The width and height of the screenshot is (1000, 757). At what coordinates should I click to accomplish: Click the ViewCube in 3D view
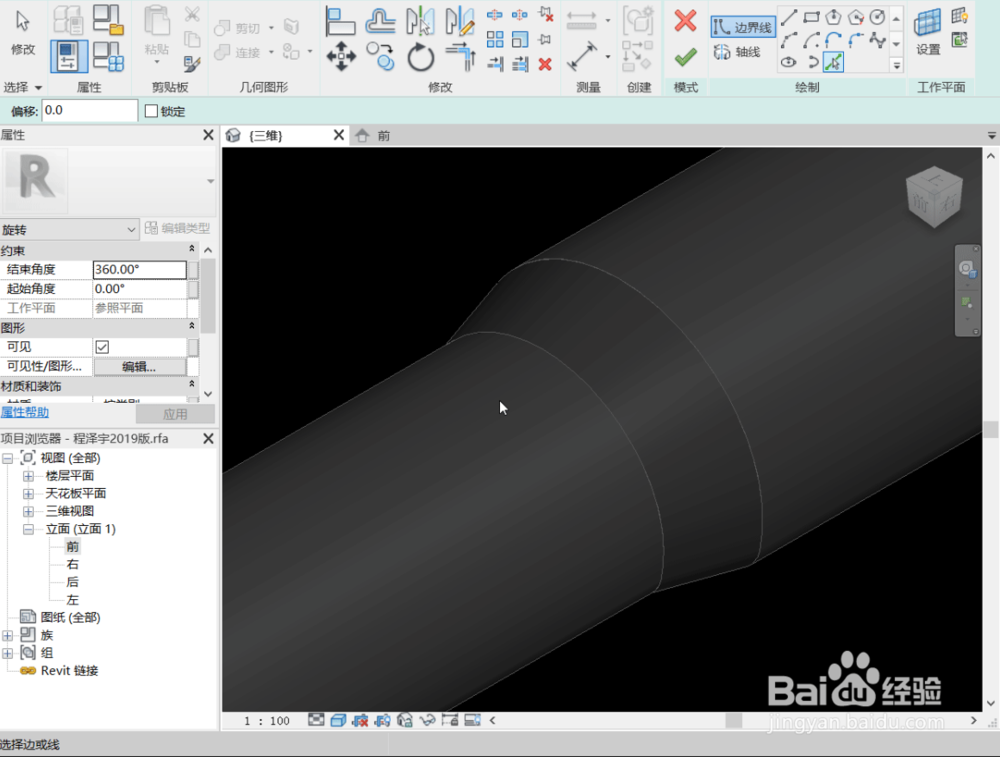934,196
